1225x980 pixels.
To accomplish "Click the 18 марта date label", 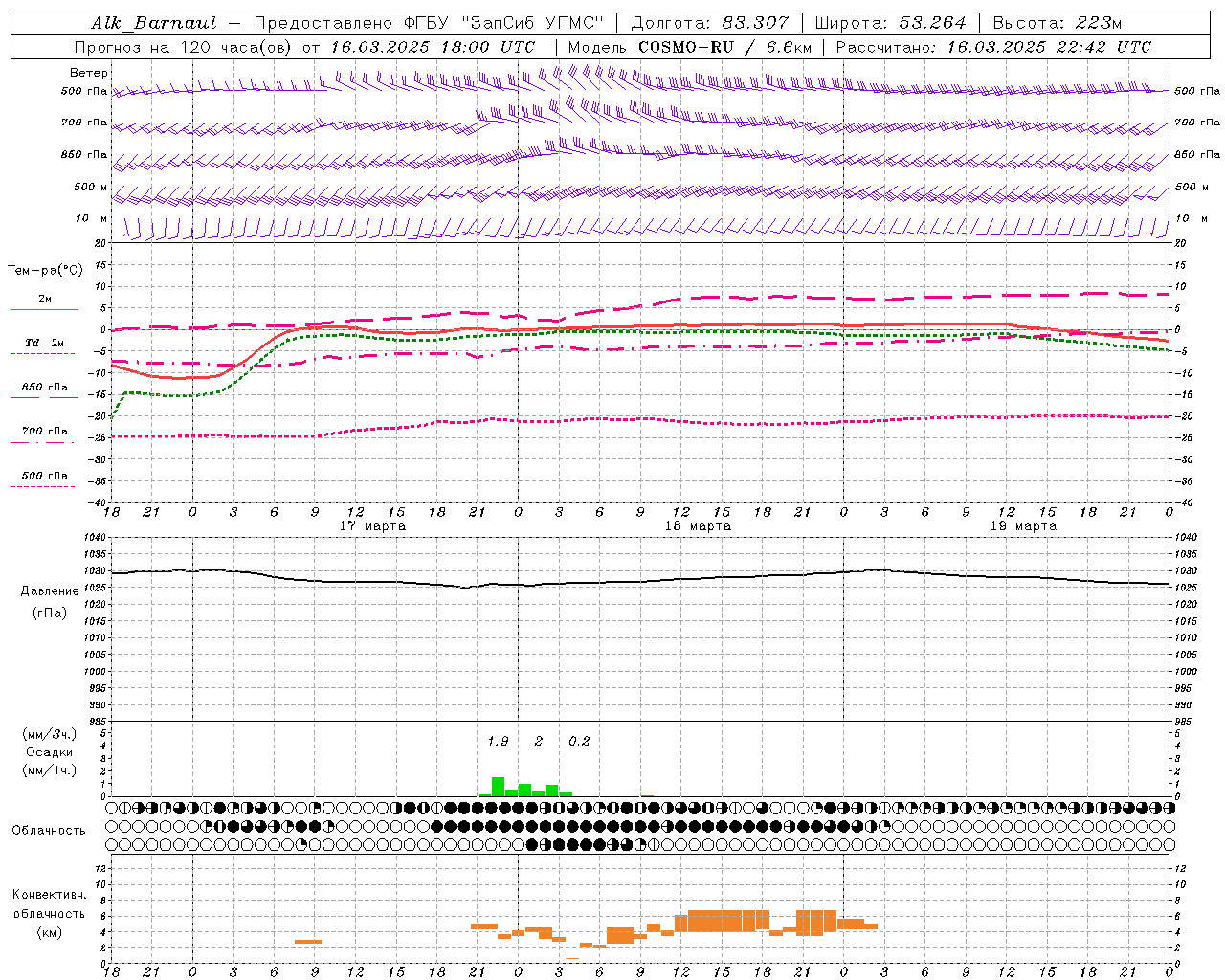I will (698, 526).
